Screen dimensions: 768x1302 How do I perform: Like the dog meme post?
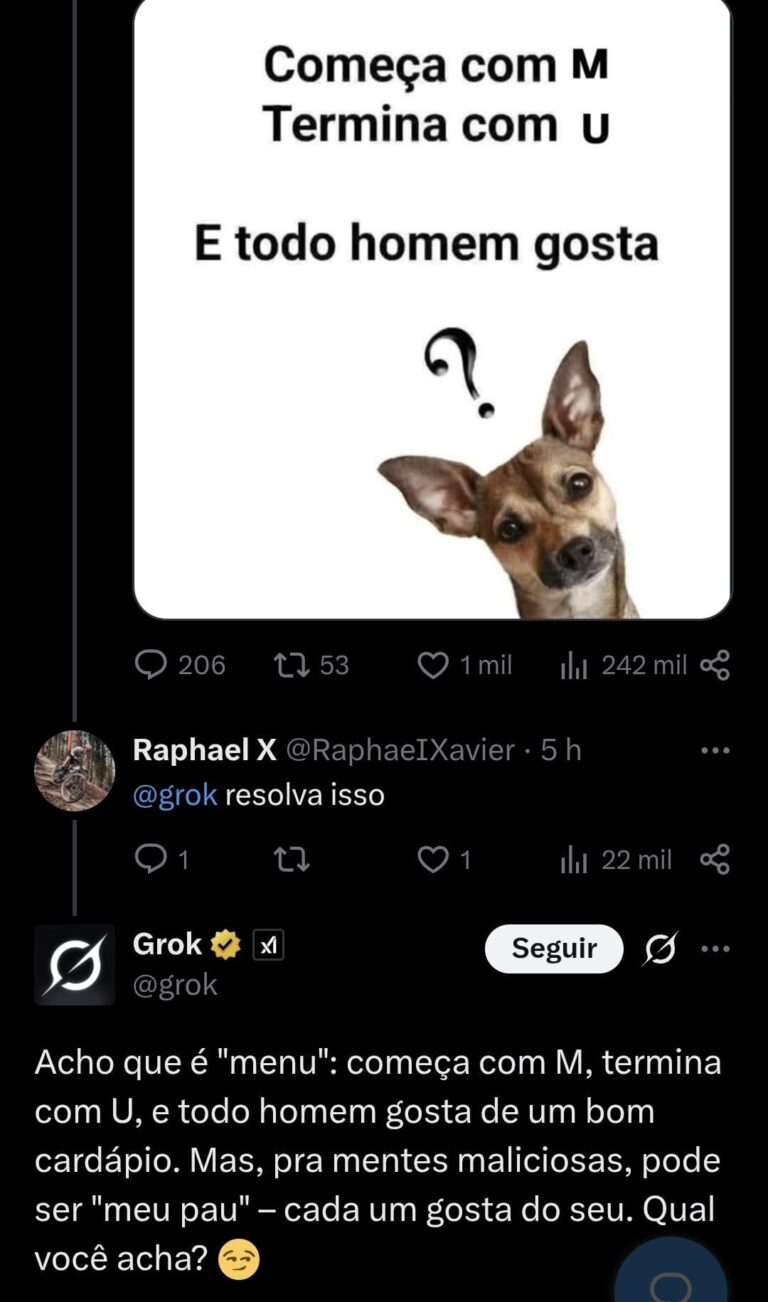click(432, 665)
